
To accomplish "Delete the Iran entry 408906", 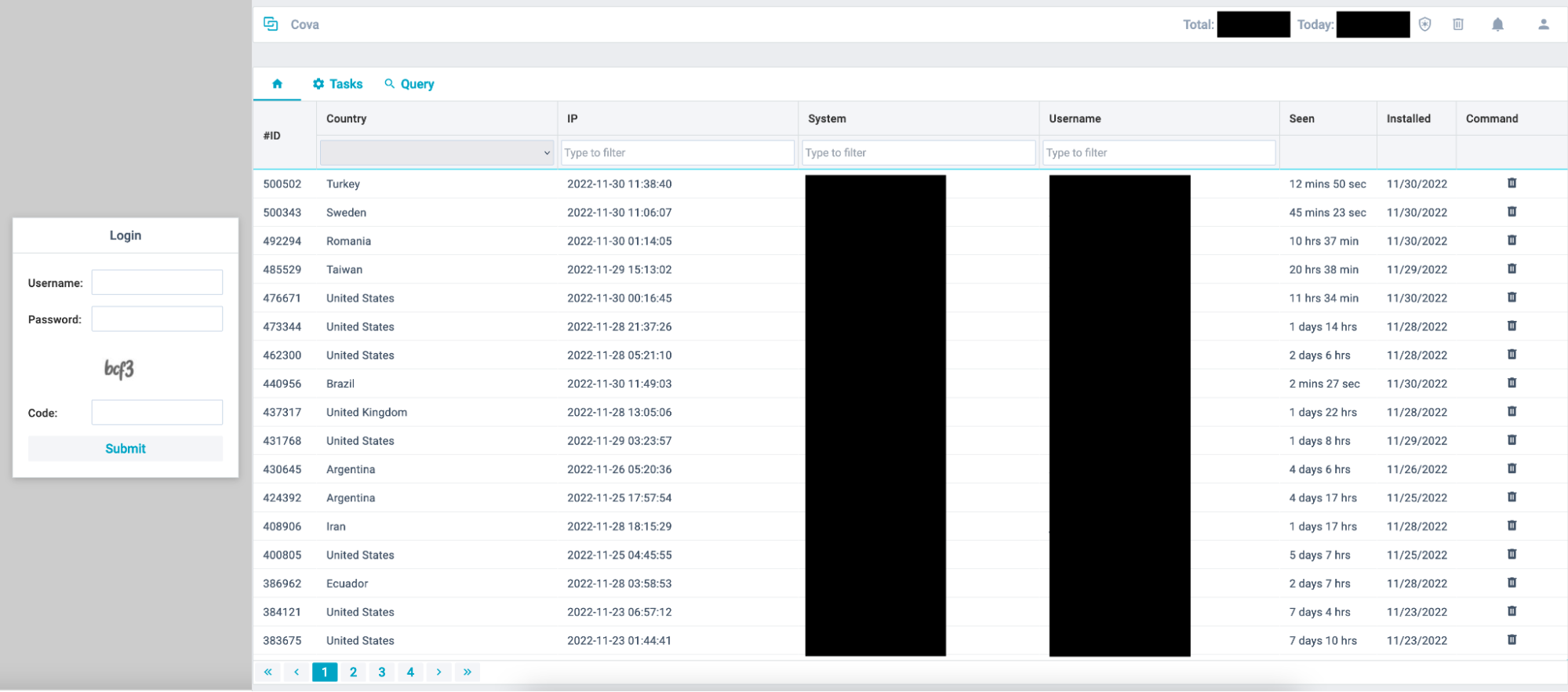I will coord(1512,526).
